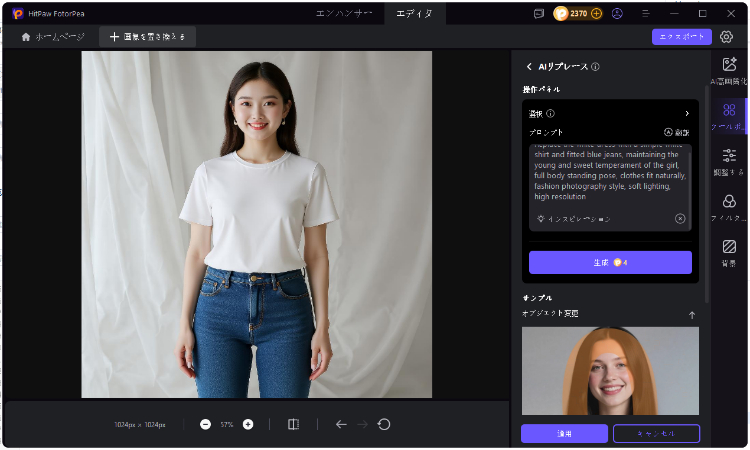Open the feedback message icon in title bar
The width and height of the screenshot is (750, 450).
click(539, 13)
